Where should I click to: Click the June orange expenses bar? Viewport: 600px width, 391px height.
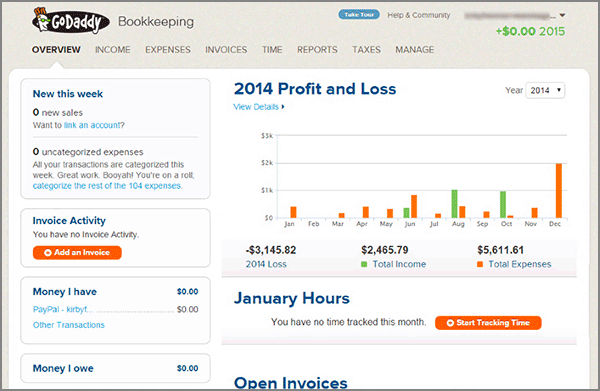(414, 206)
